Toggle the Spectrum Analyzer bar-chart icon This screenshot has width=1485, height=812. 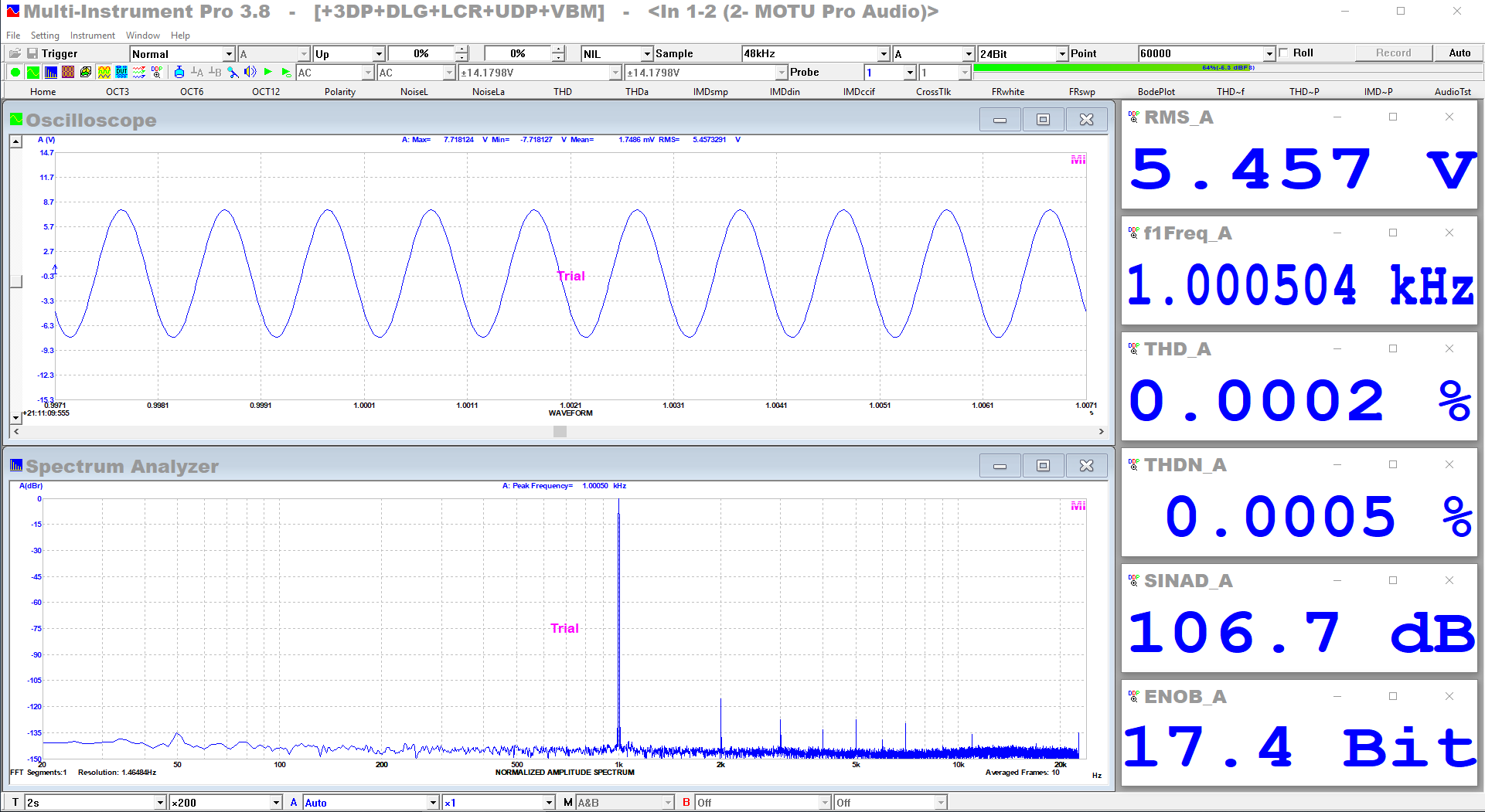pyautogui.click(x=51, y=73)
